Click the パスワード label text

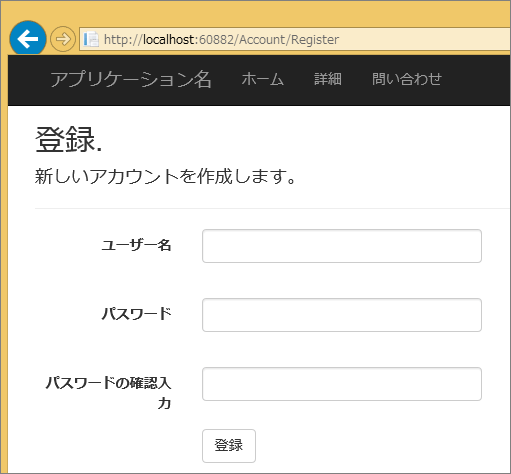tap(136, 314)
